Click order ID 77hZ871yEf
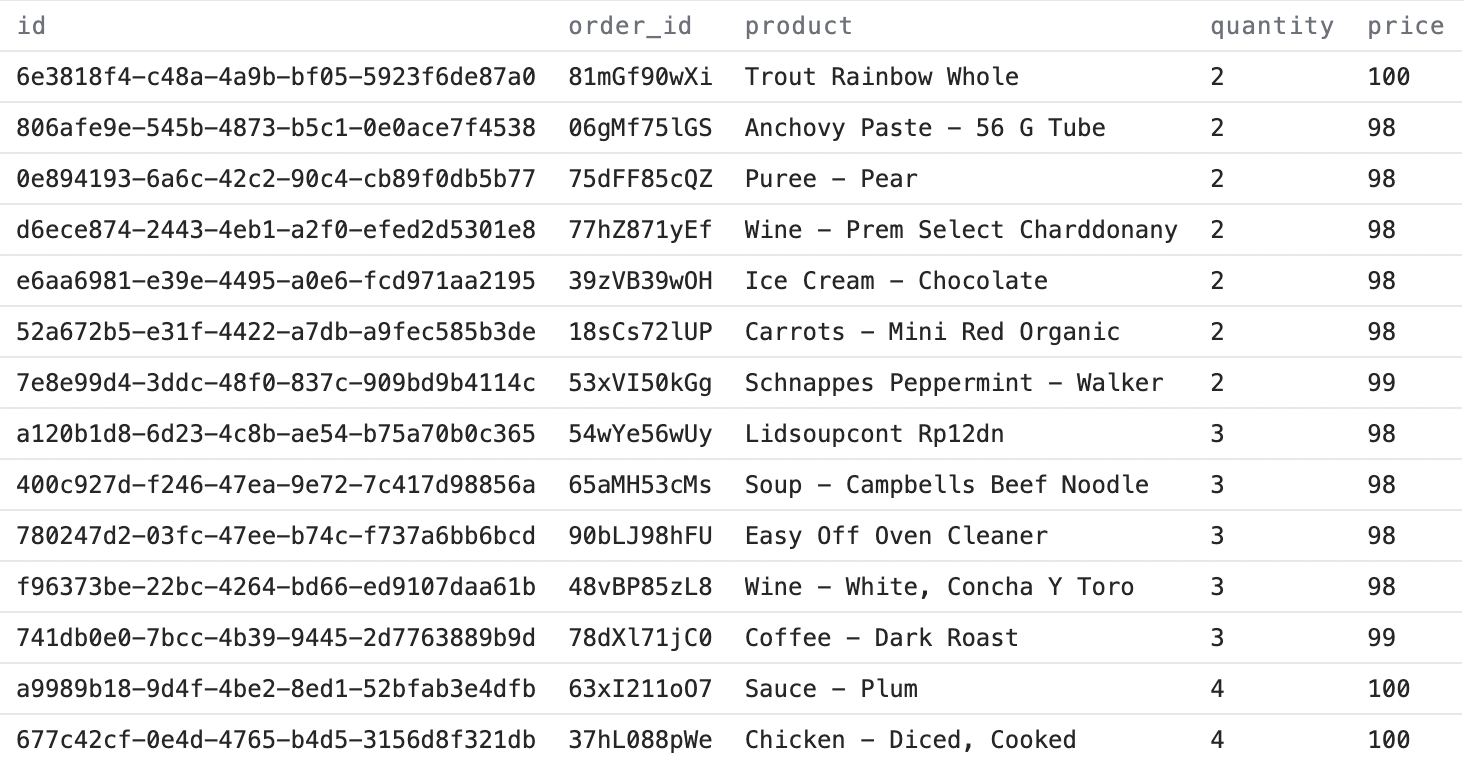 640,230
